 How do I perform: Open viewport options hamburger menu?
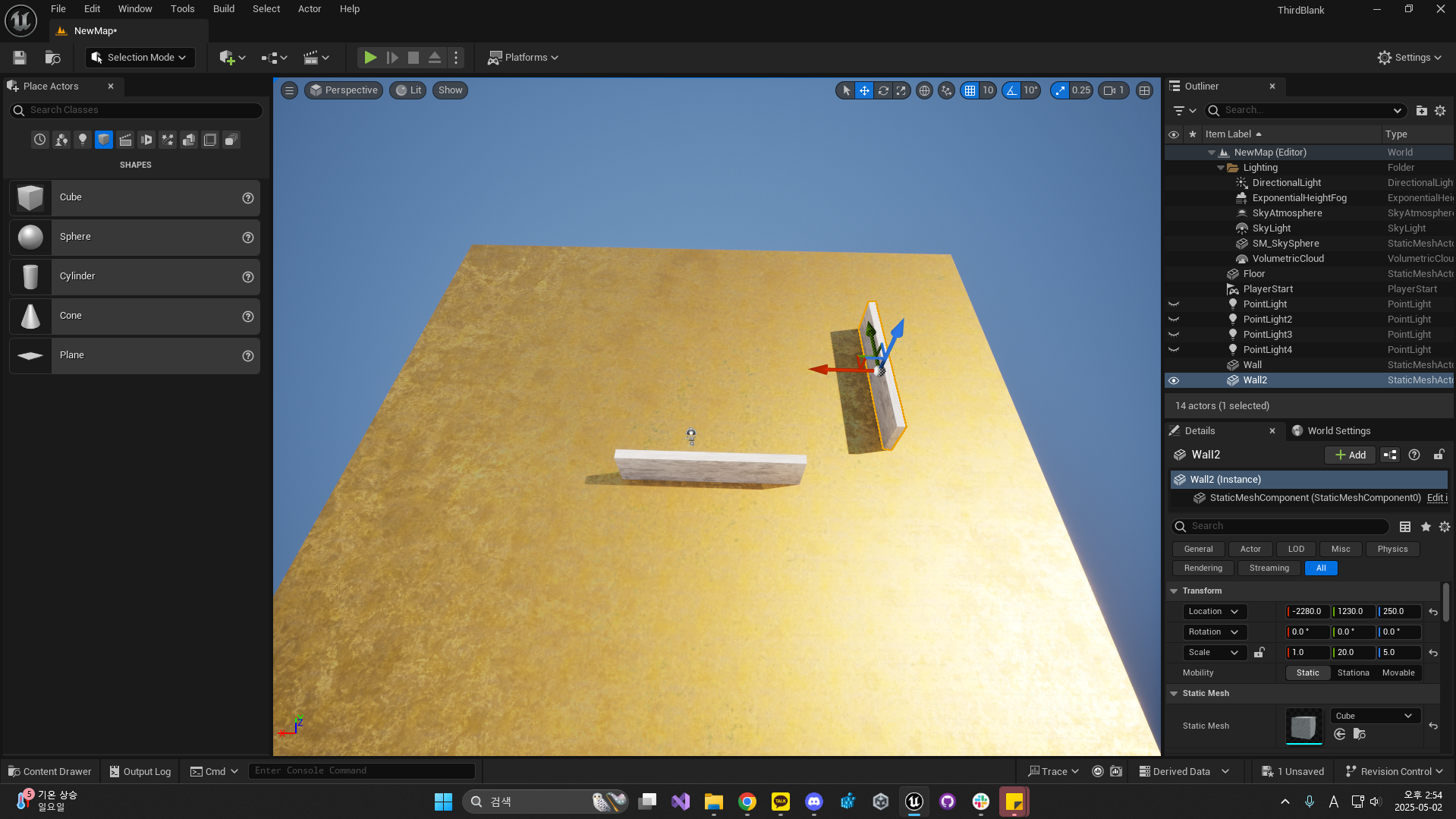(x=289, y=90)
